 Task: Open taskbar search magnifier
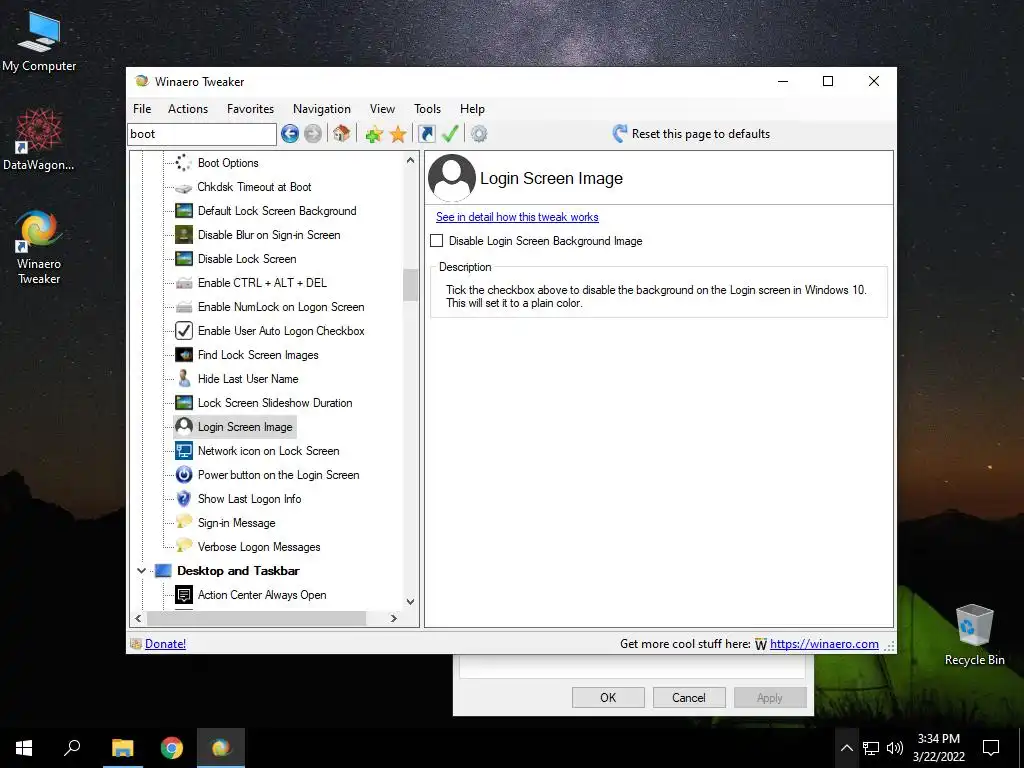point(72,748)
